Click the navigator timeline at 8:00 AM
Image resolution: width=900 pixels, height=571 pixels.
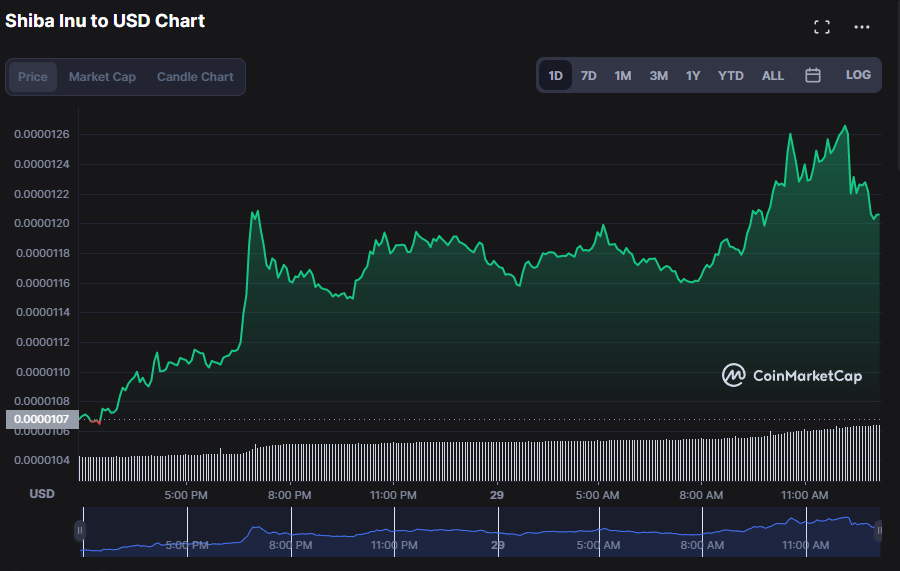click(702, 545)
